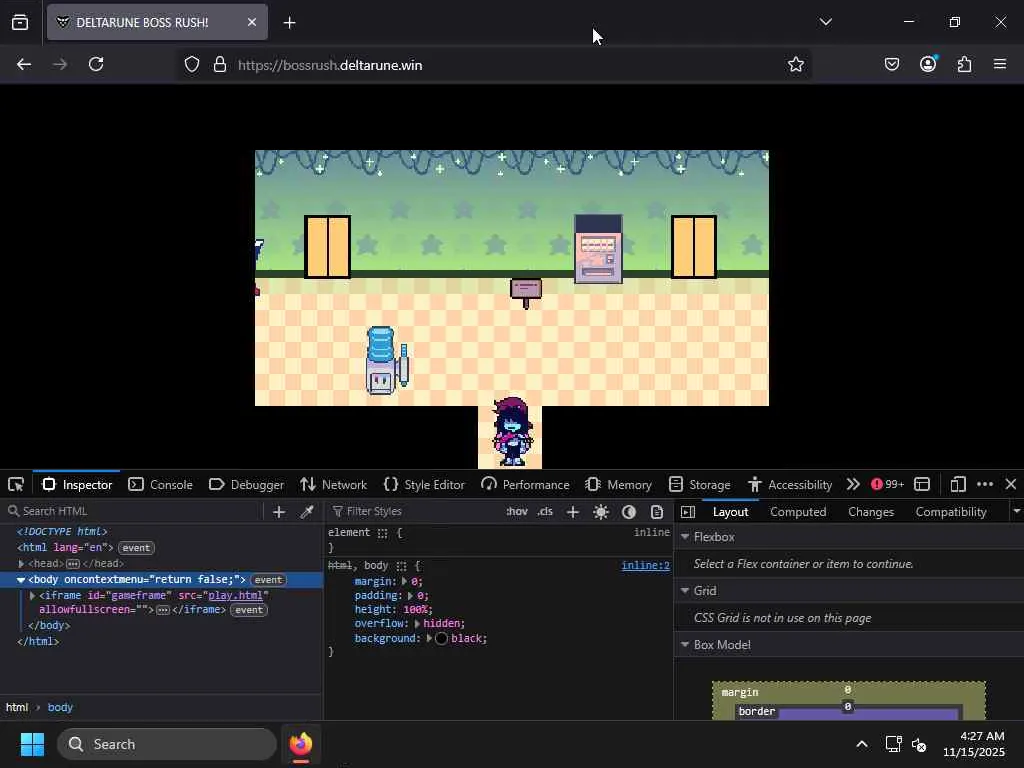Go back one page
Image resolution: width=1024 pixels, height=768 pixels.
(x=24, y=64)
